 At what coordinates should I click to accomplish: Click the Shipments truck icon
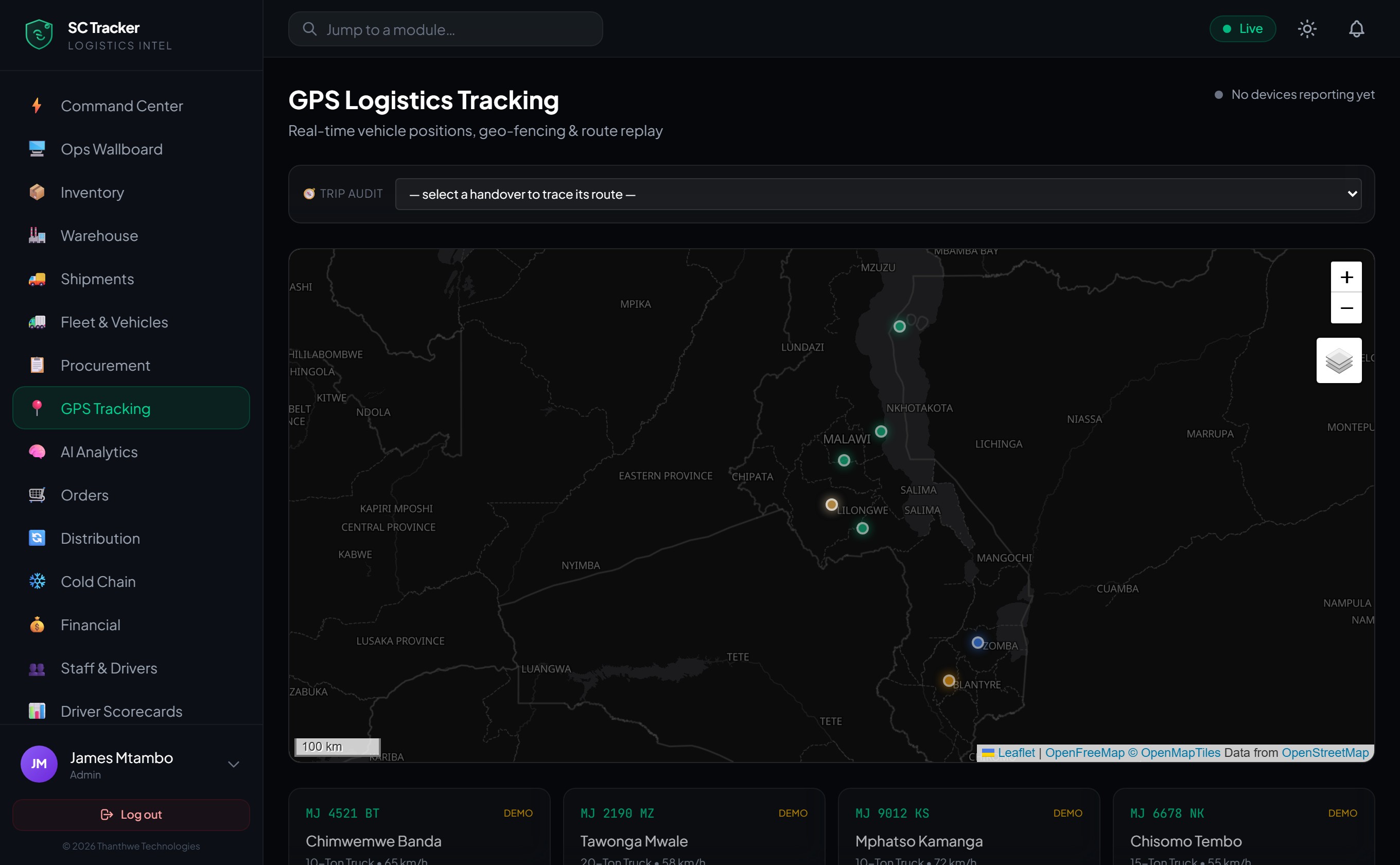pos(37,279)
